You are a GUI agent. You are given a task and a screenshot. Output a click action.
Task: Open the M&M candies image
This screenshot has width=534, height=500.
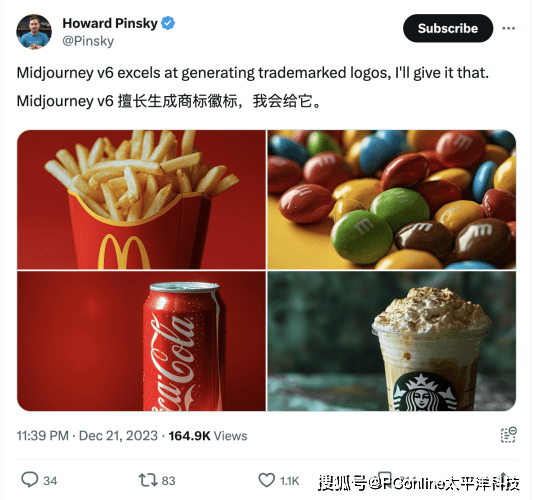tap(392, 200)
